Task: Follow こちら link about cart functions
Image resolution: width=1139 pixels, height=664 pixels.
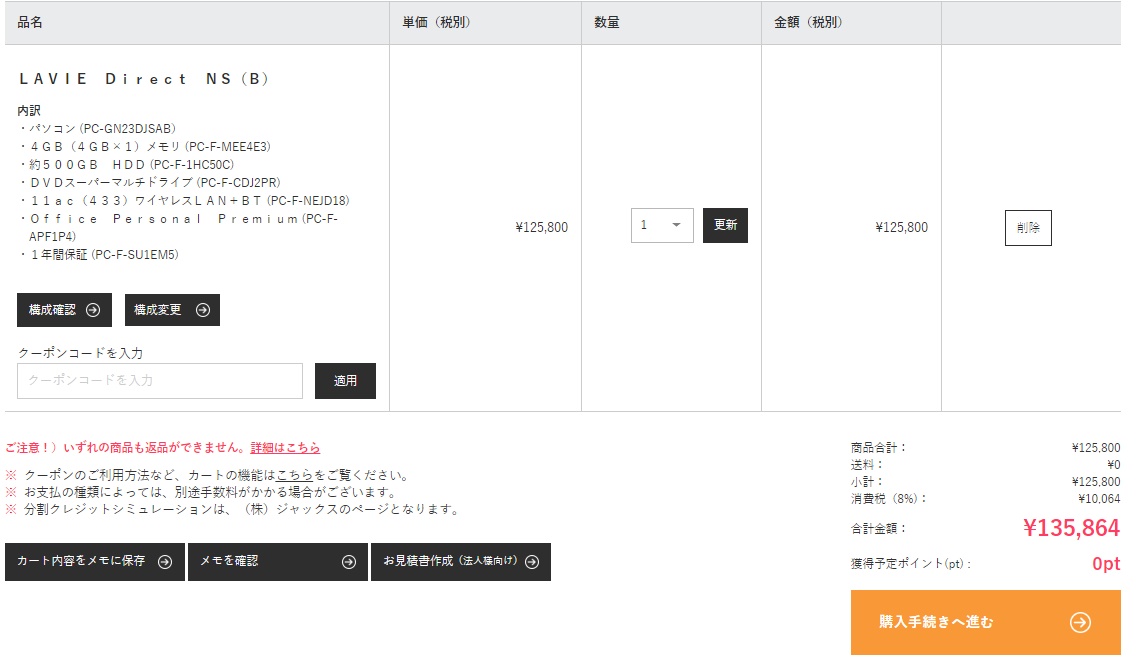Action: coord(294,475)
